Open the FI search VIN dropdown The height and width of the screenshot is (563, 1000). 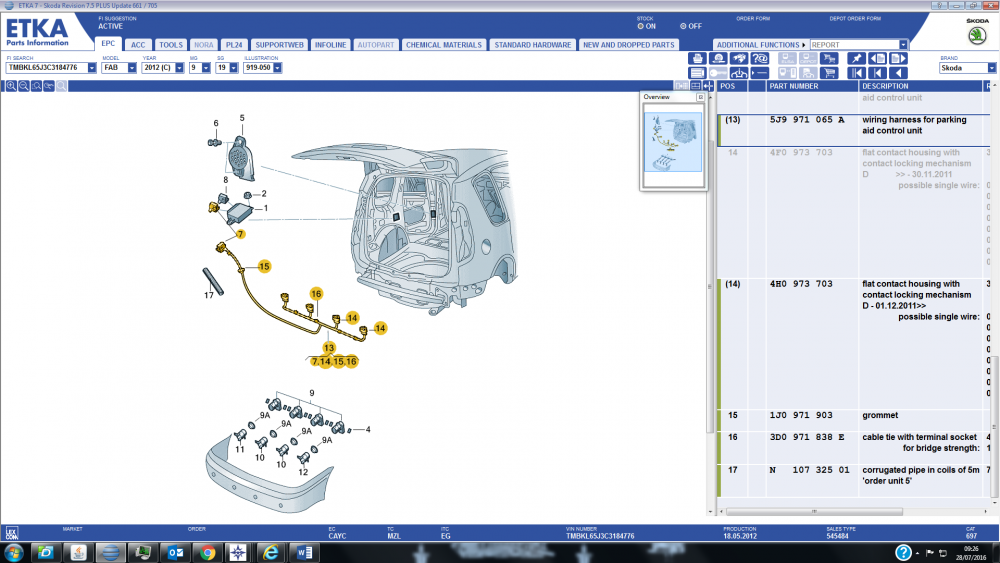click(x=92, y=68)
